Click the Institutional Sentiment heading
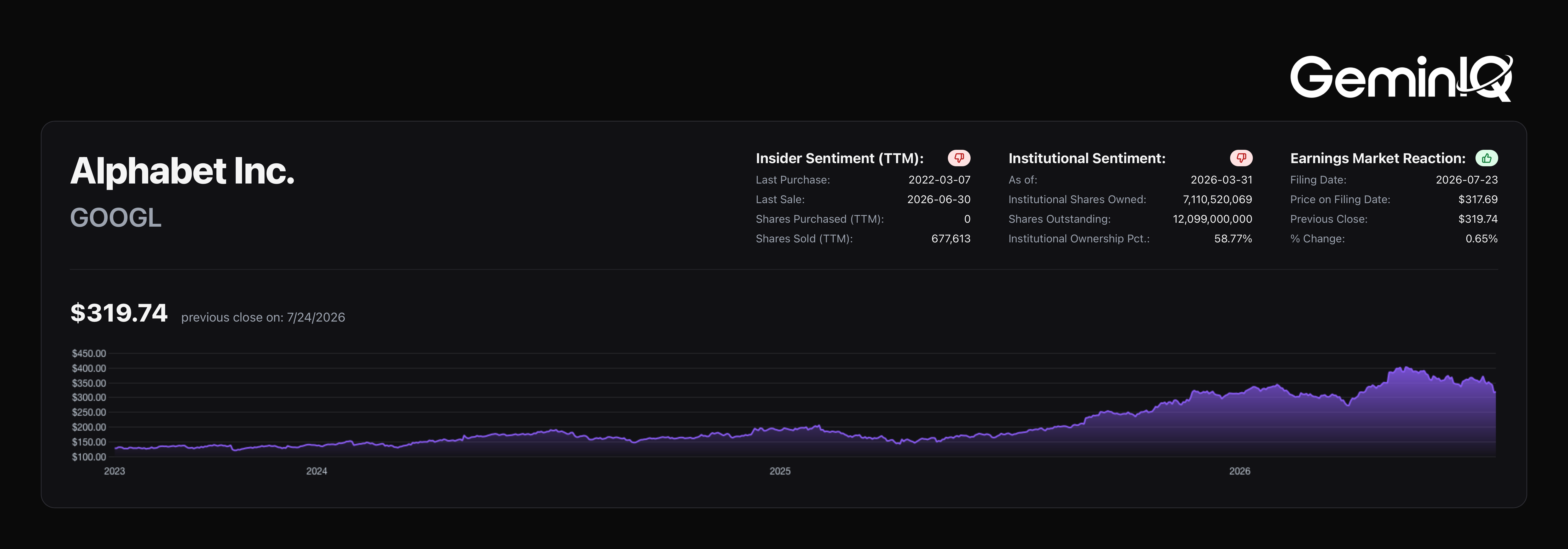 pyautogui.click(x=1087, y=158)
